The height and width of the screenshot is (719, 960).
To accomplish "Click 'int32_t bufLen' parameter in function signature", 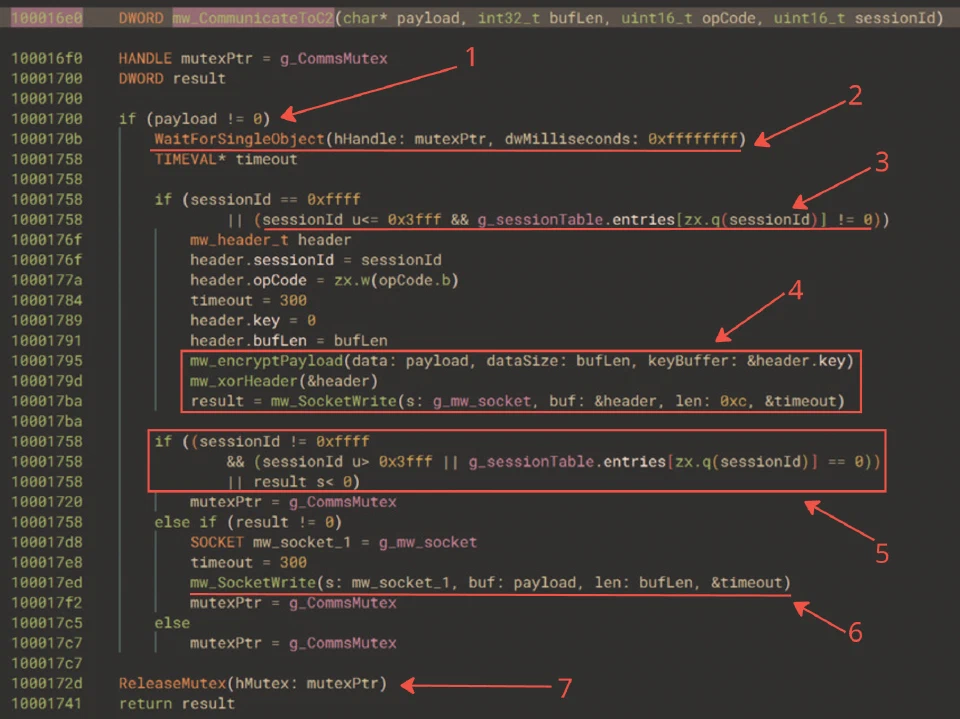I will coord(539,18).
